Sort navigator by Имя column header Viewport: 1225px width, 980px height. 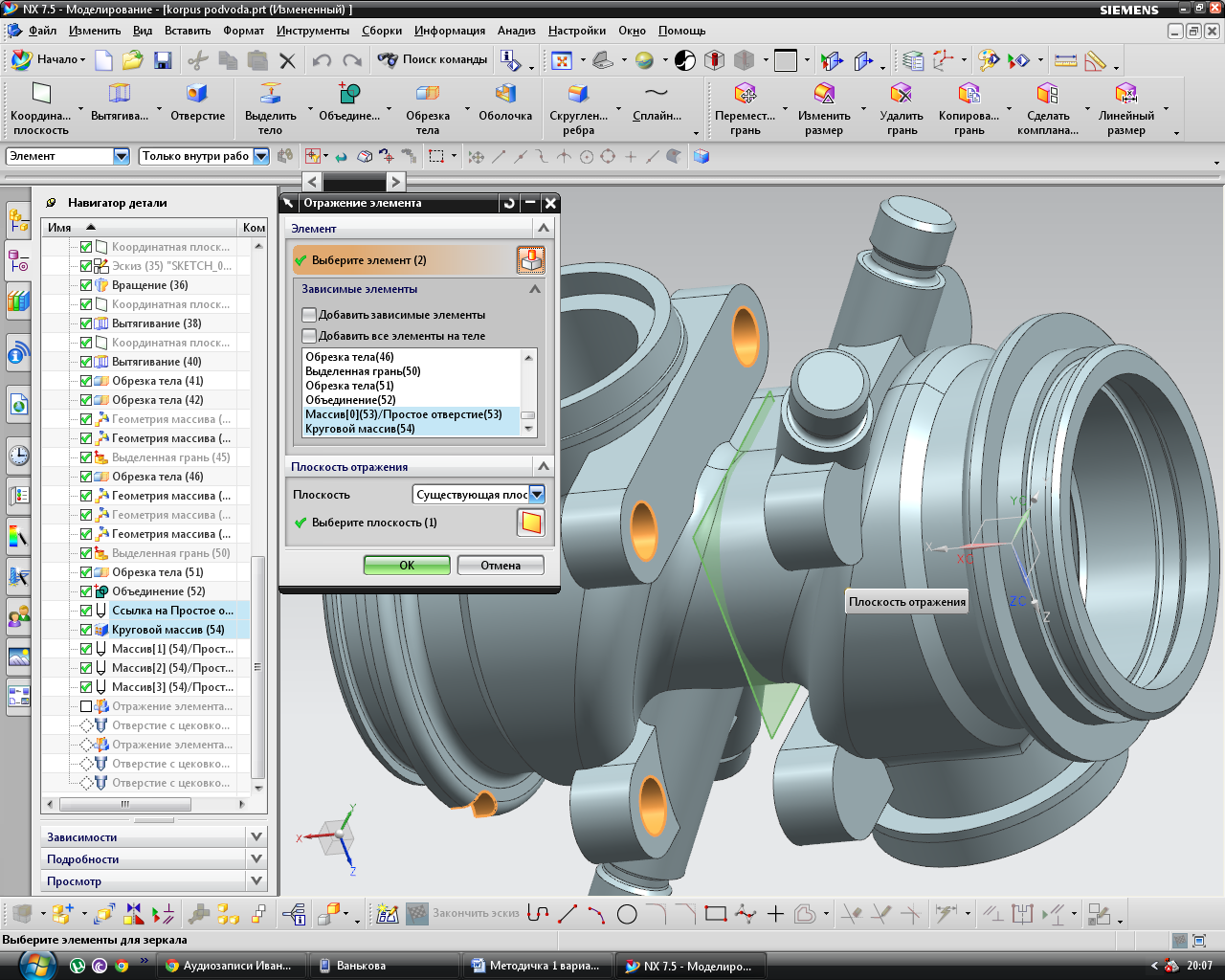(139, 227)
